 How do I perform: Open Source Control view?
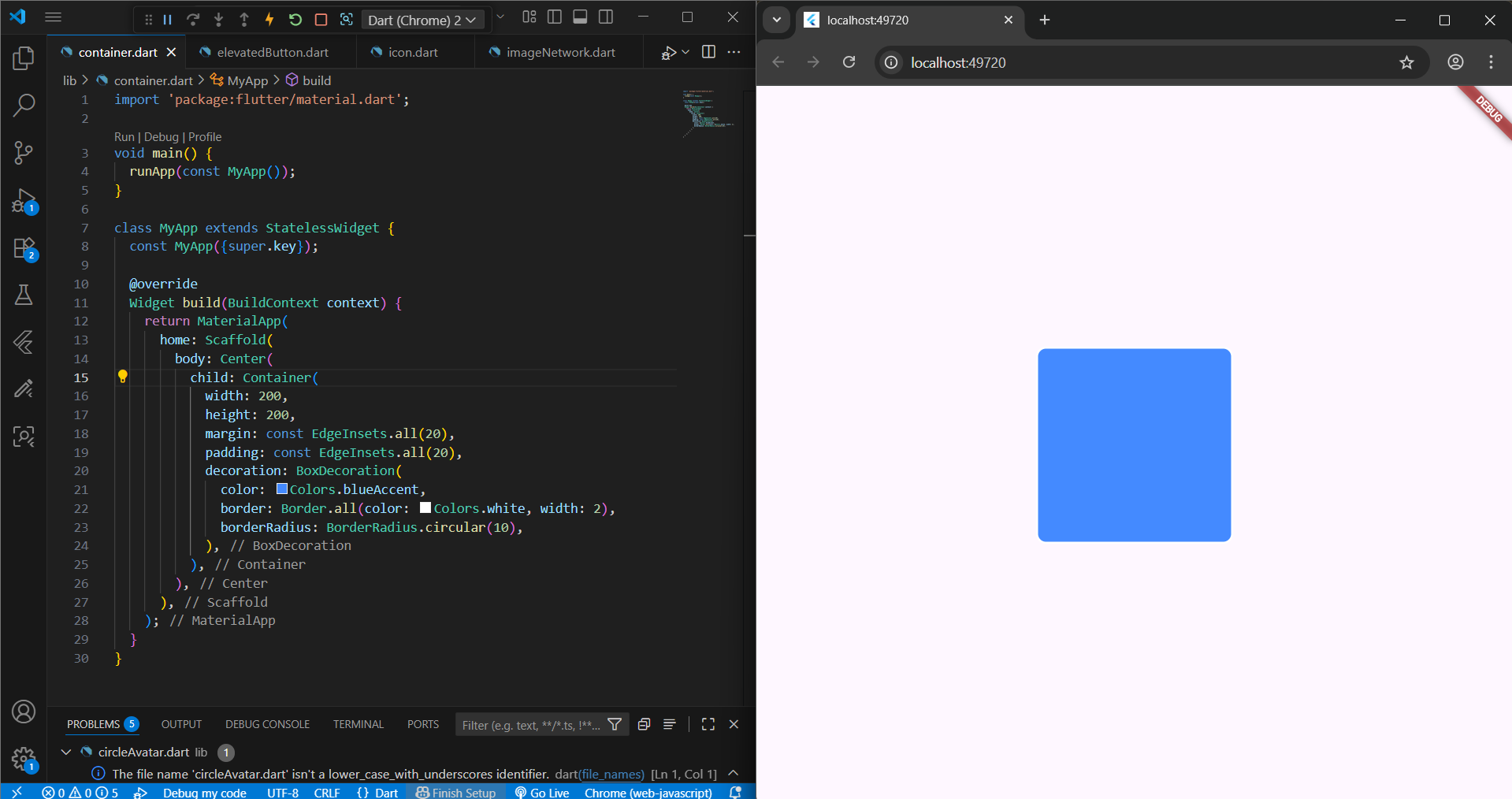(24, 152)
